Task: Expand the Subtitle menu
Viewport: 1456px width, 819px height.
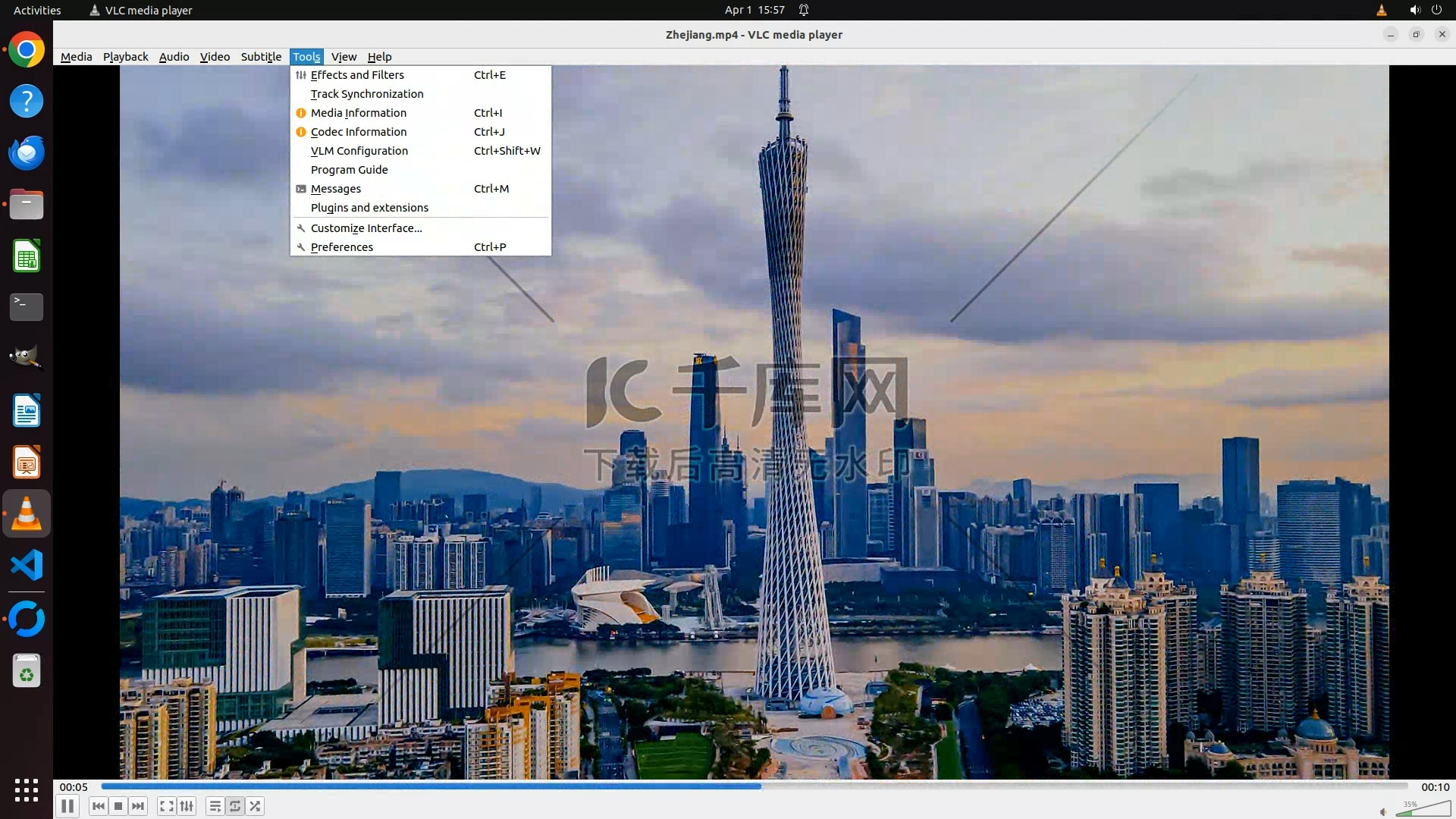Action: click(x=261, y=57)
